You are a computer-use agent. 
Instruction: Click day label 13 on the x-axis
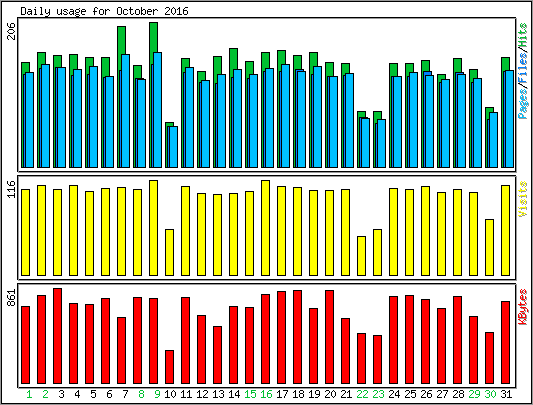(x=218, y=394)
